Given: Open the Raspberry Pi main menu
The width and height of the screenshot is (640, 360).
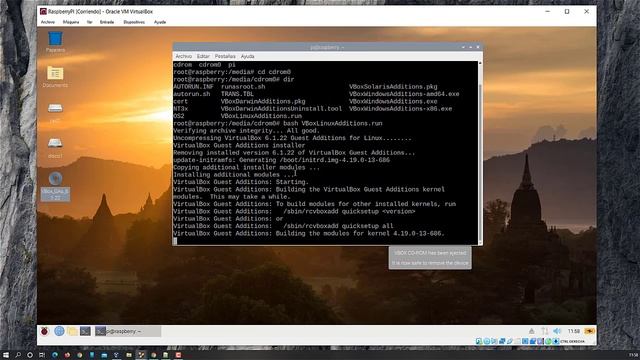Looking at the screenshot, I should 44,331.
